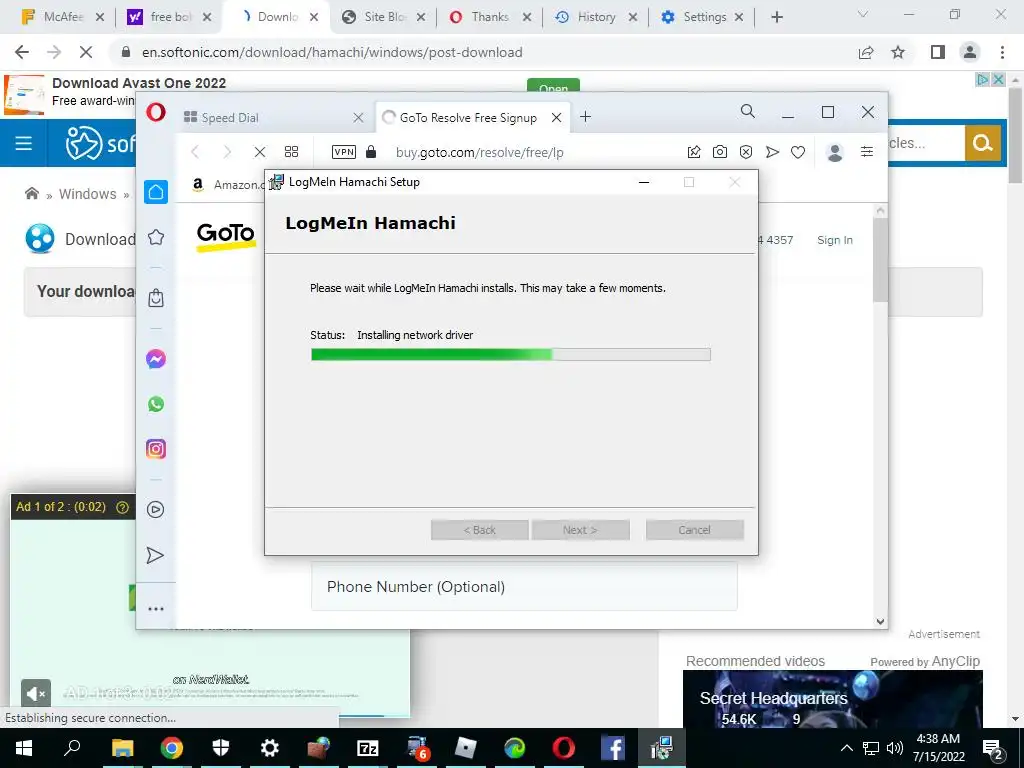Click Opera address bar URL buy.goto.com
The width and height of the screenshot is (1024, 768).
coord(479,152)
